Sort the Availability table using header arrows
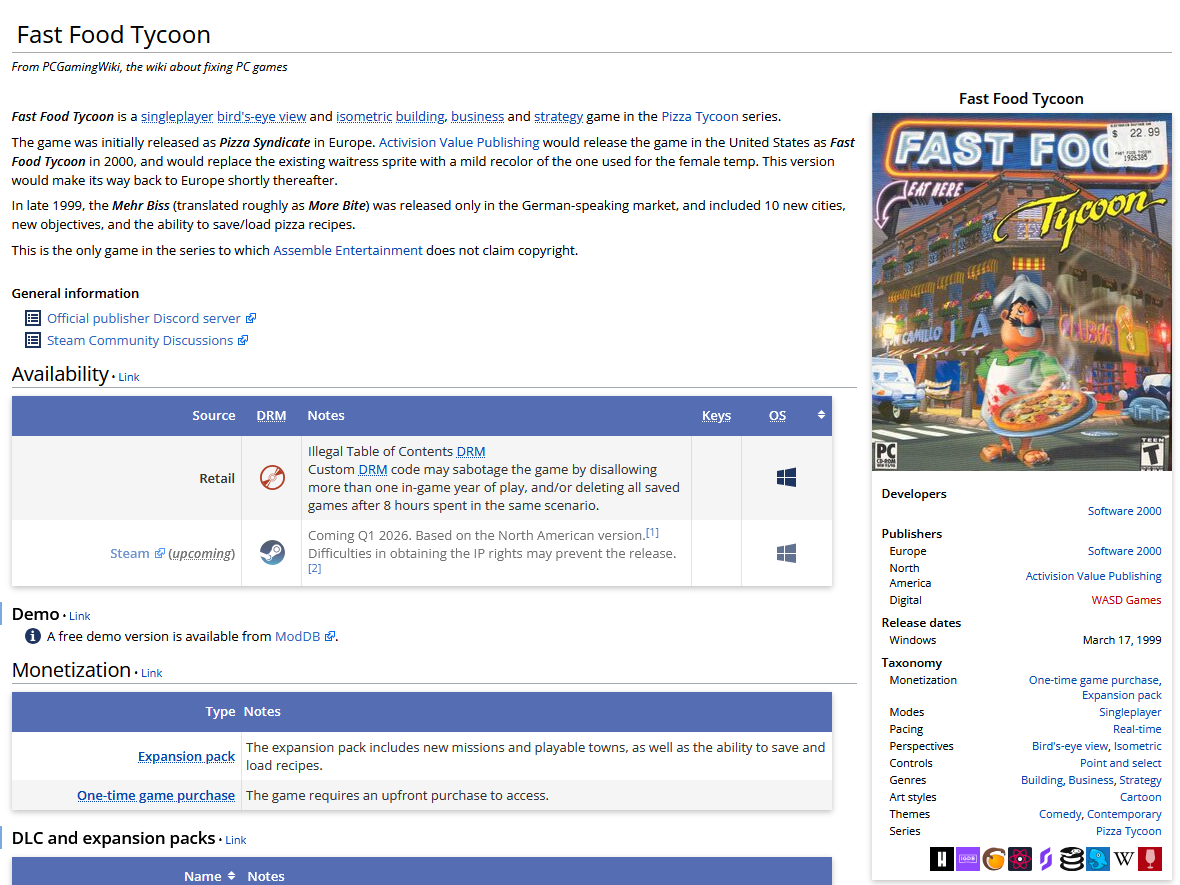This screenshot has height=885, width=1180. coord(821,415)
